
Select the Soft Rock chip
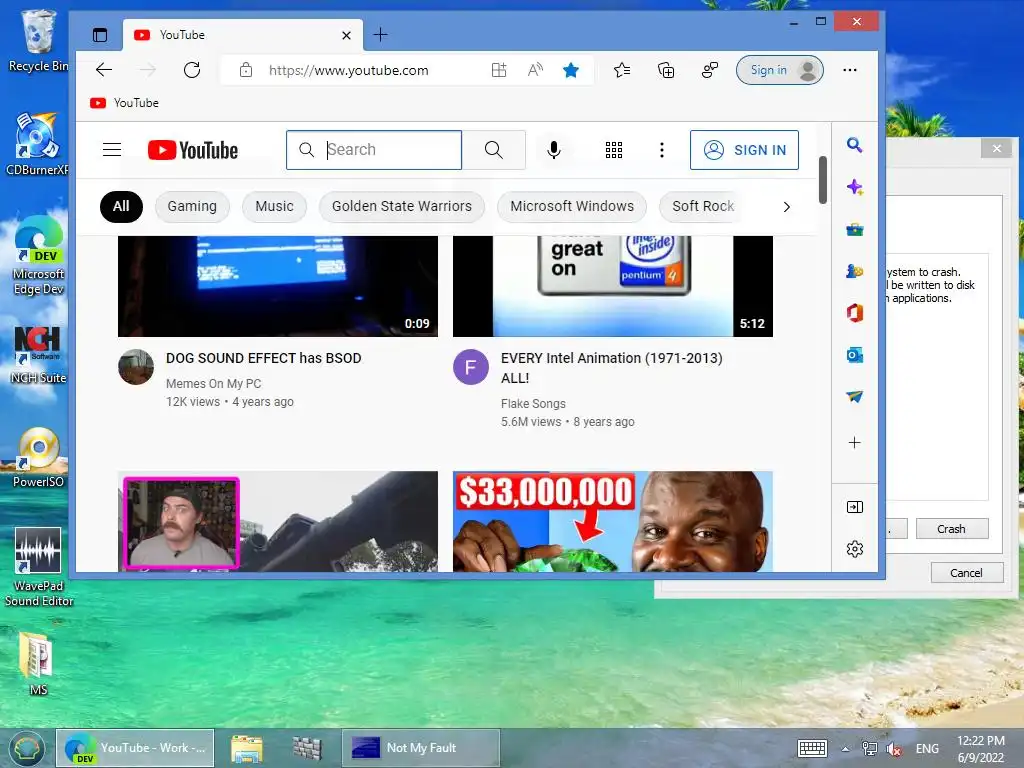703,206
